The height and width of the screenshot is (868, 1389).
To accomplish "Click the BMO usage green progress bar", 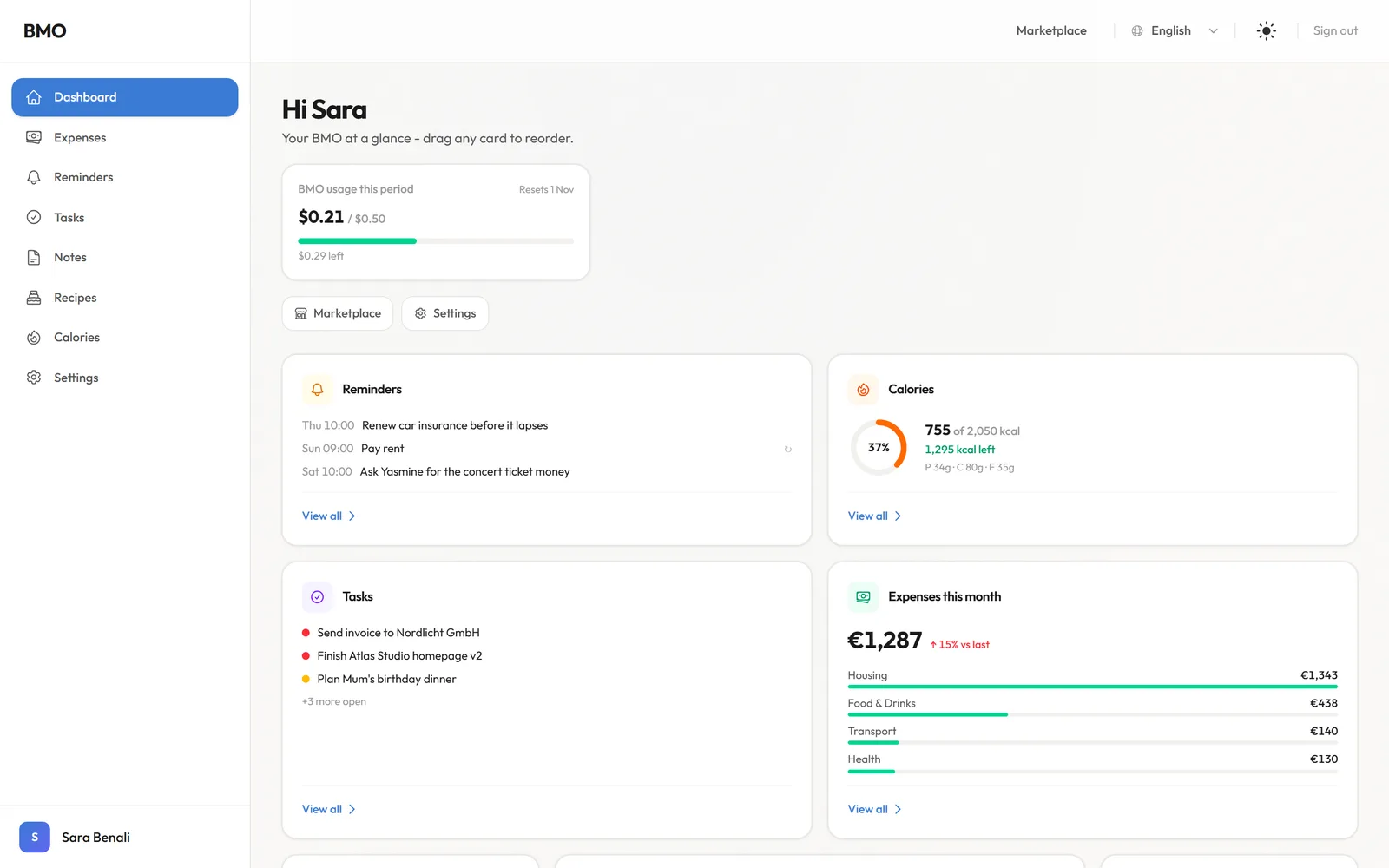I will pyautogui.click(x=436, y=241).
